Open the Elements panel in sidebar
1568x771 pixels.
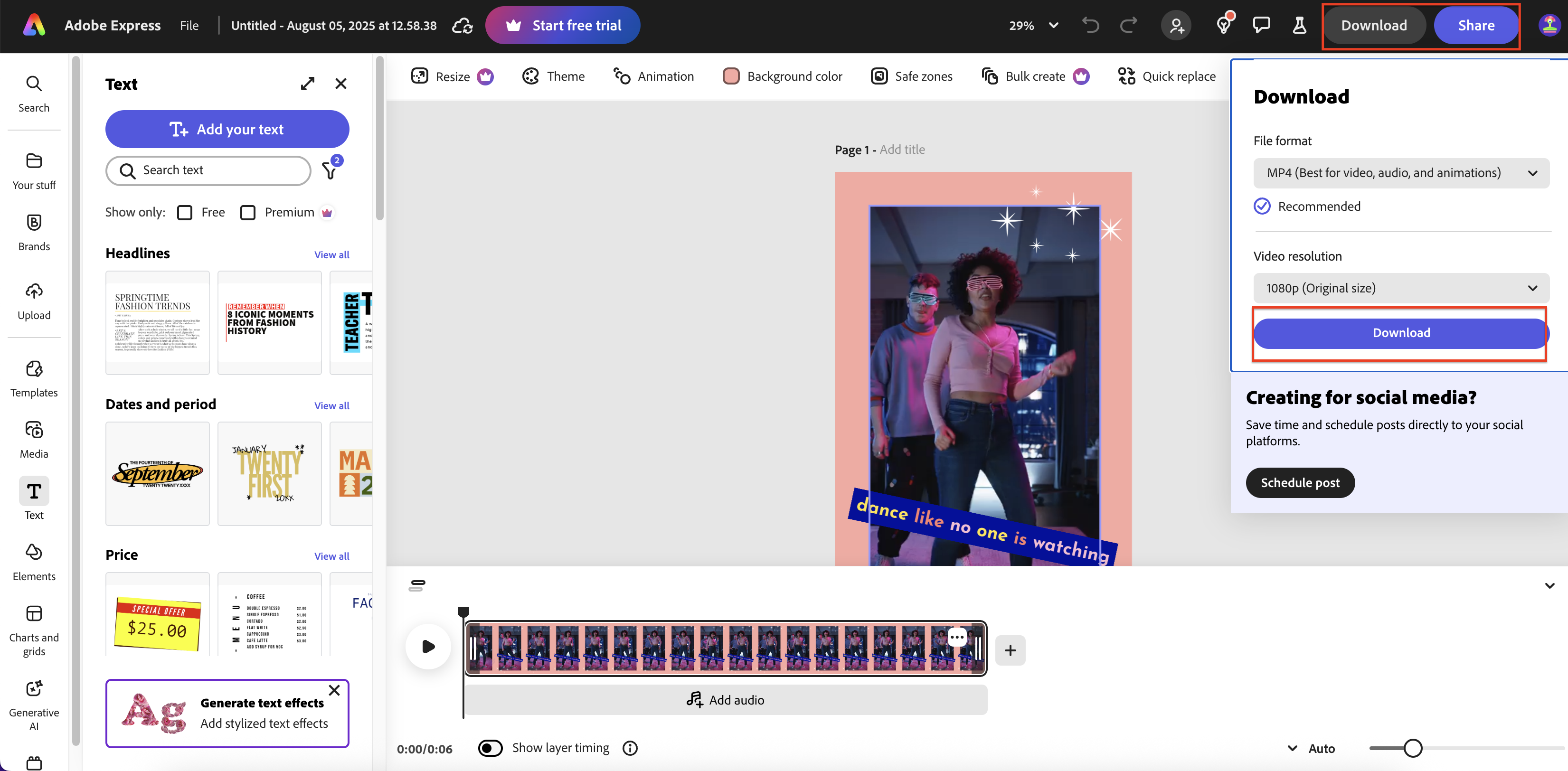[34, 561]
